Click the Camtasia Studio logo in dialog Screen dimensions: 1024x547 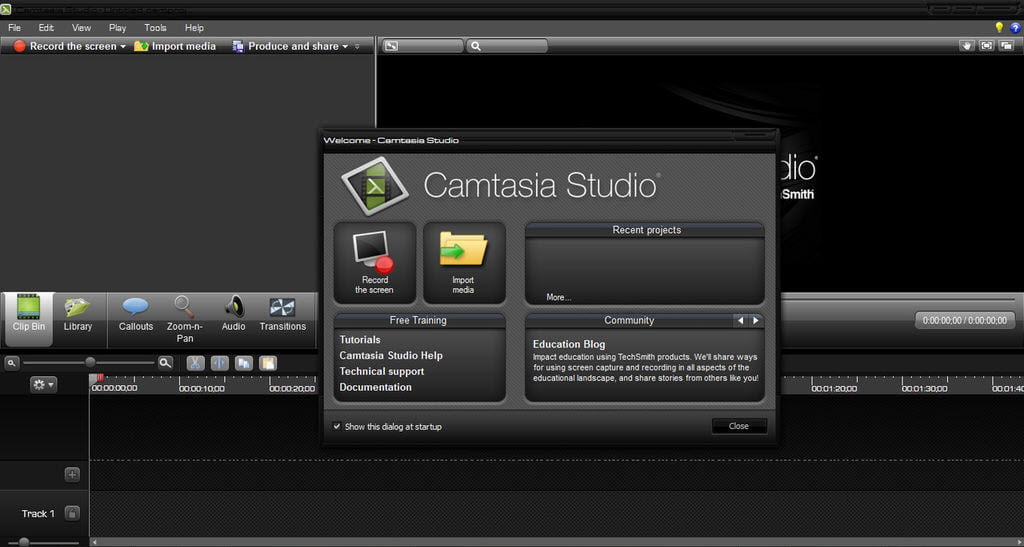[x=375, y=186]
